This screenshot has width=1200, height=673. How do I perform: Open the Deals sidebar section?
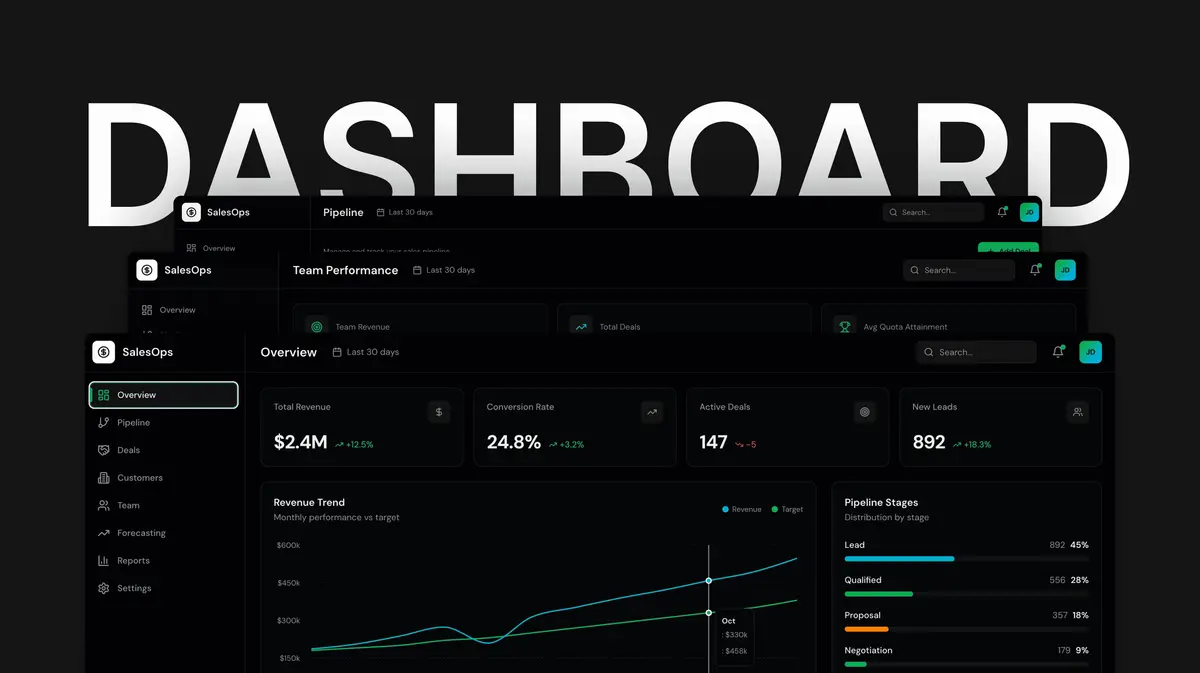[128, 450]
